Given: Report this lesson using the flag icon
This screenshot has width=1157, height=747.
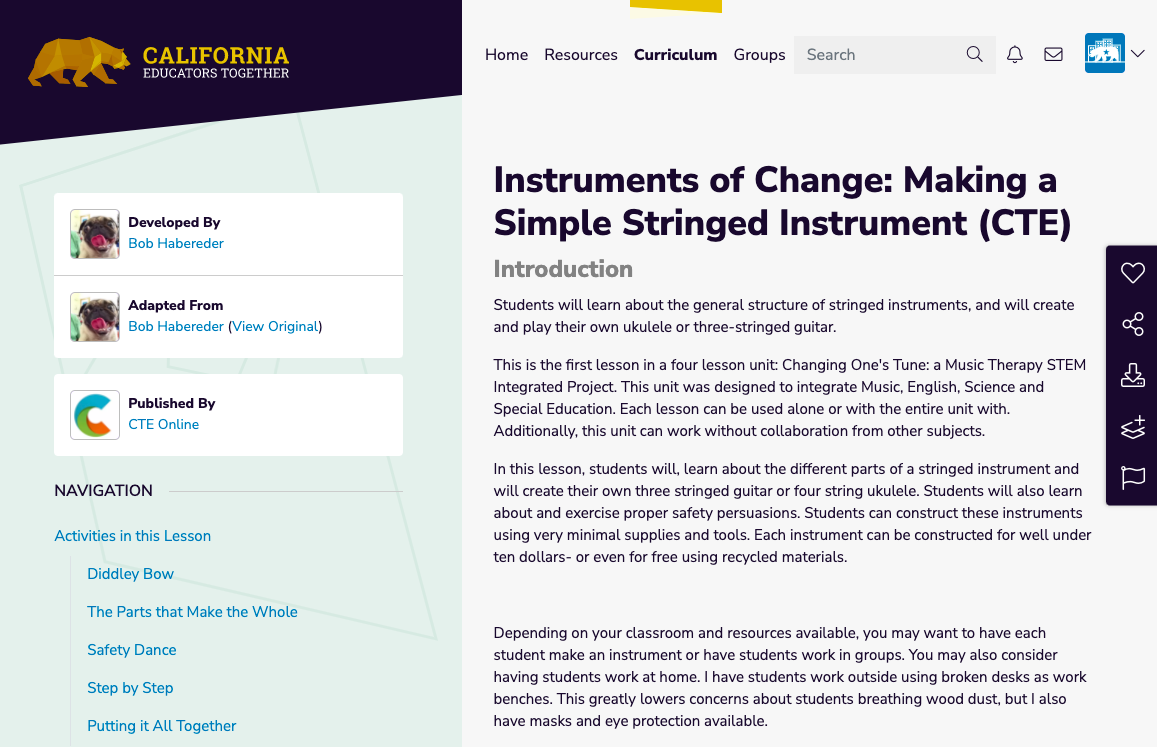Looking at the screenshot, I should [x=1132, y=478].
